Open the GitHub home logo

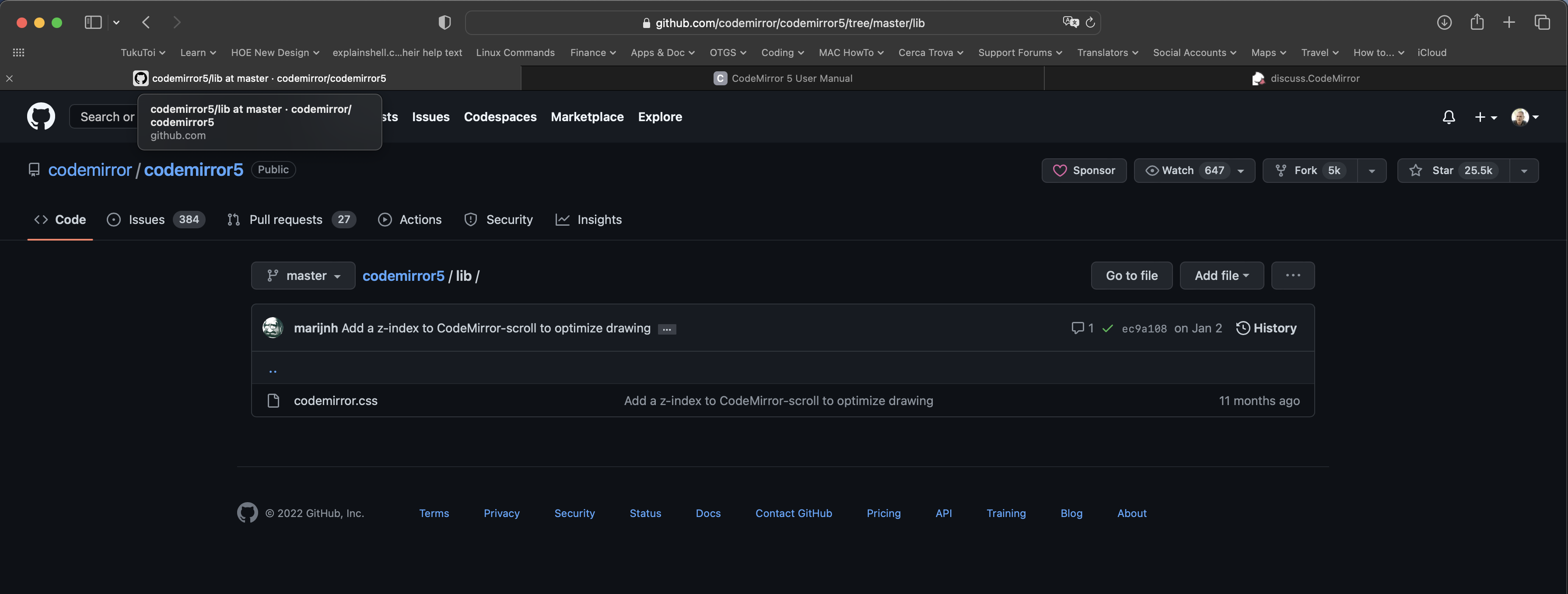coord(41,116)
